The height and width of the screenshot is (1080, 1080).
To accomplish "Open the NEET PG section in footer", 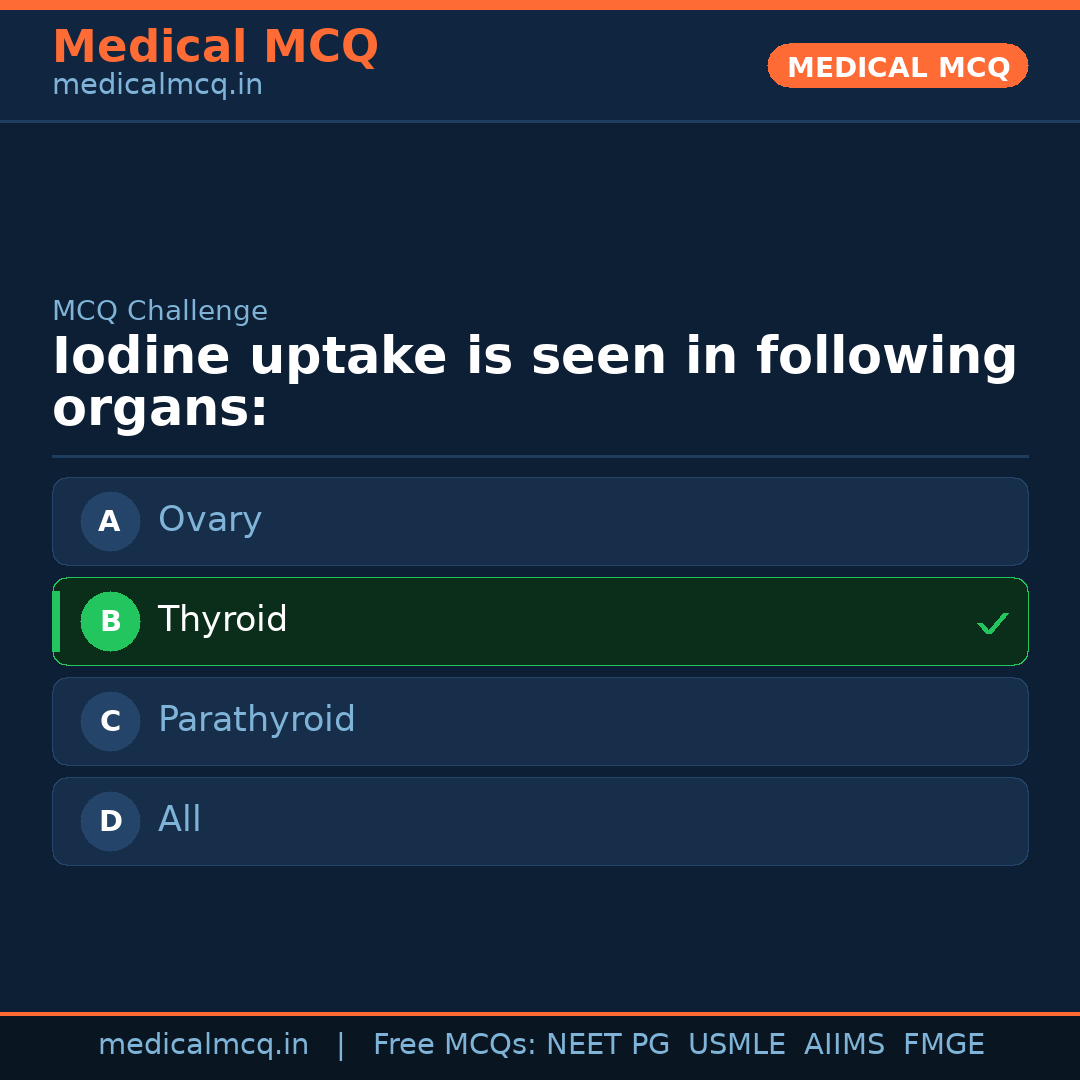I will click(608, 1044).
